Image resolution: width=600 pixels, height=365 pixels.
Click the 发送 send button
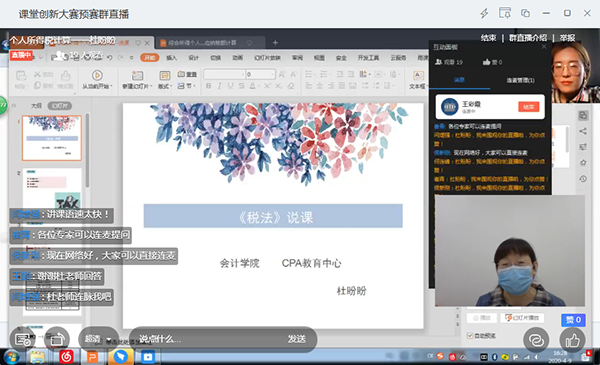tap(297, 339)
